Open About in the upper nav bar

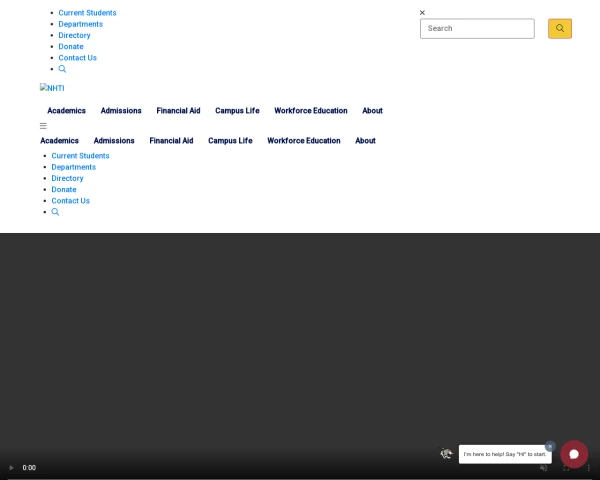(x=372, y=111)
